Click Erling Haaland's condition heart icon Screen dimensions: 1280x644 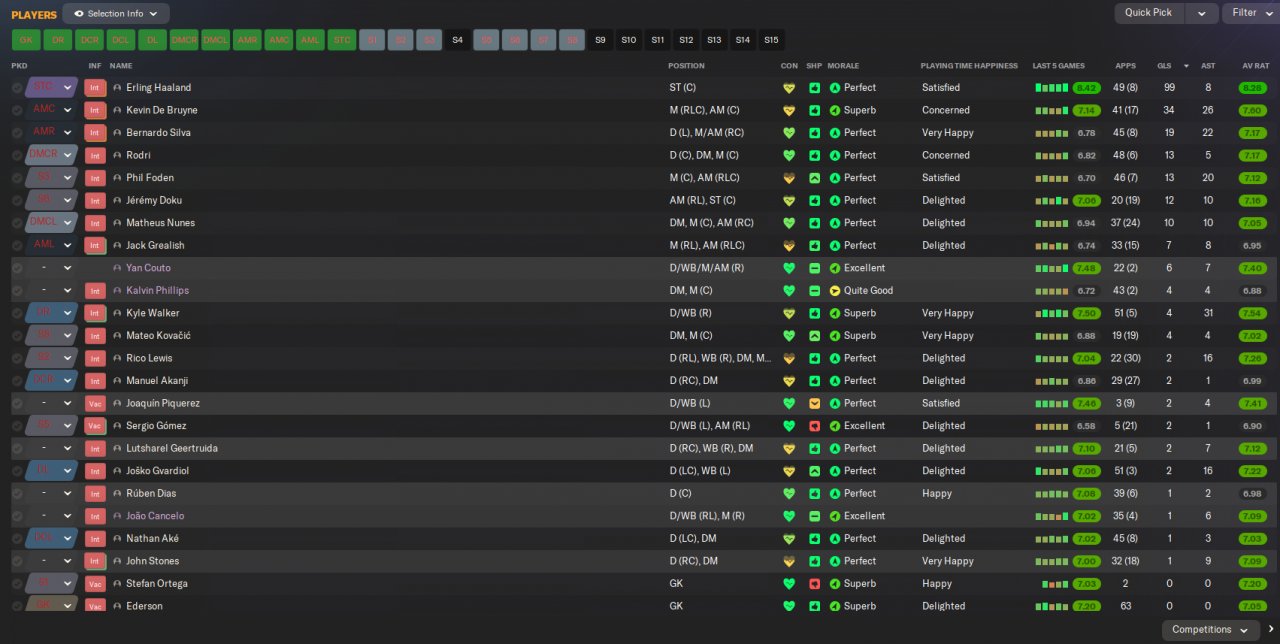[x=788, y=88]
